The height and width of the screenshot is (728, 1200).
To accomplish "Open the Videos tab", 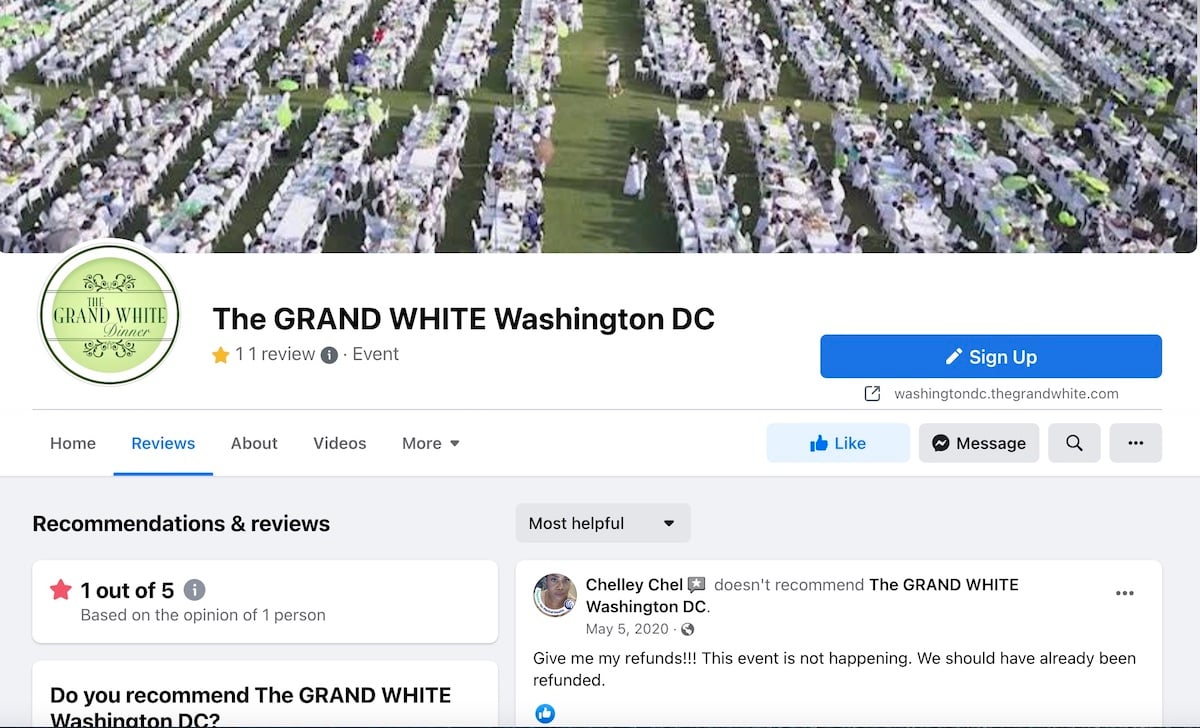I will click(340, 443).
